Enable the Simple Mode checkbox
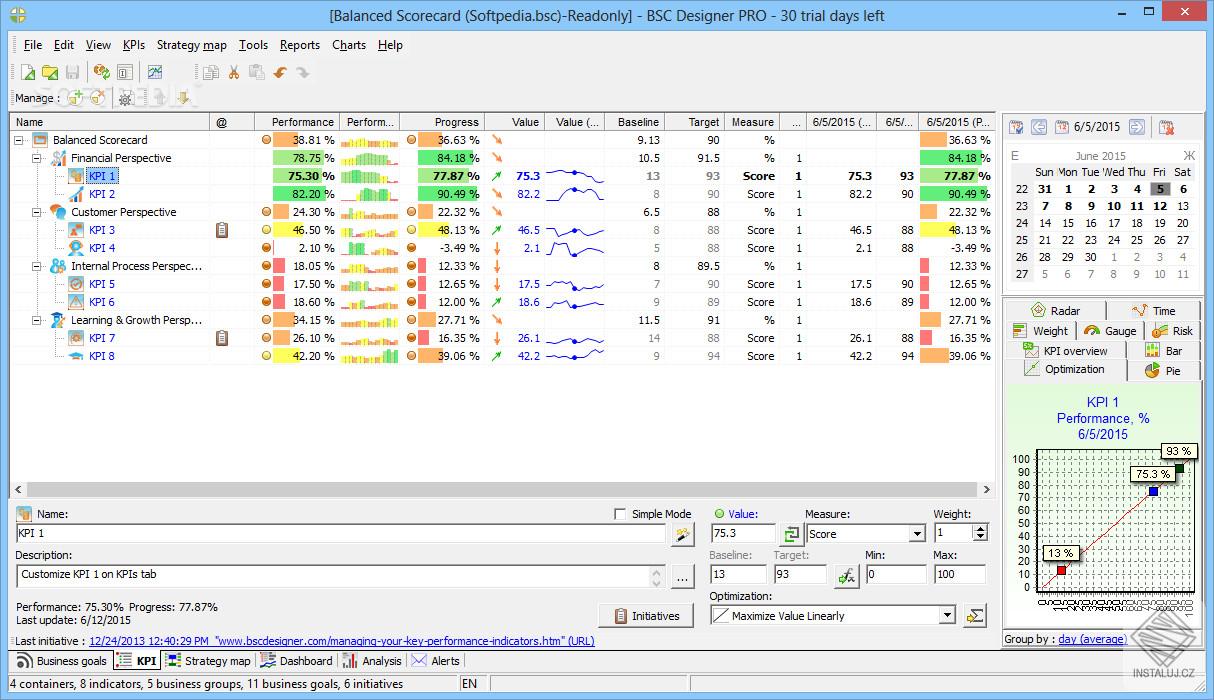1214x700 pixels. tap(620, 514)
